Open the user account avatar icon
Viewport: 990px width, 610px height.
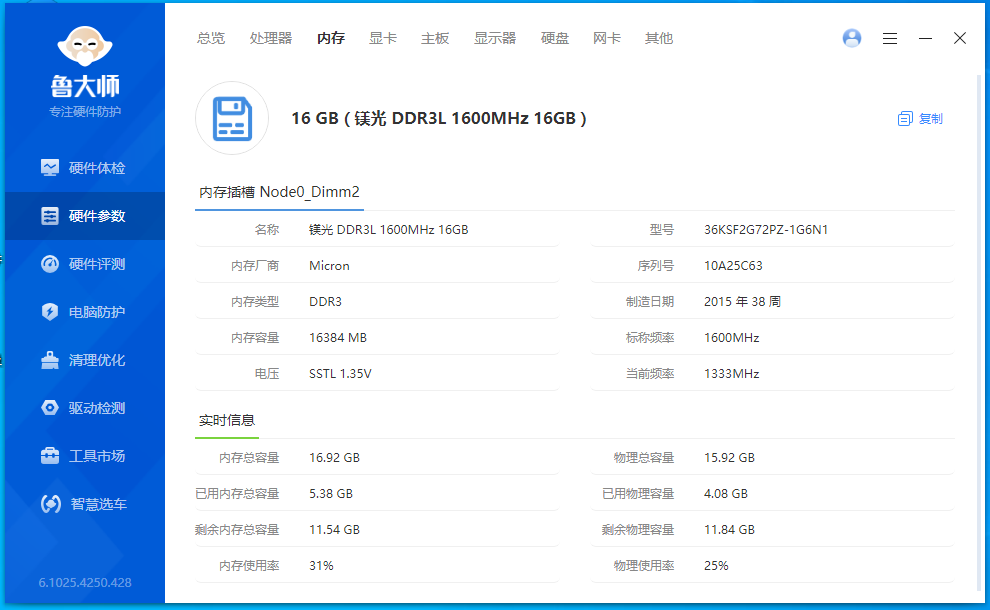(852, 38)
